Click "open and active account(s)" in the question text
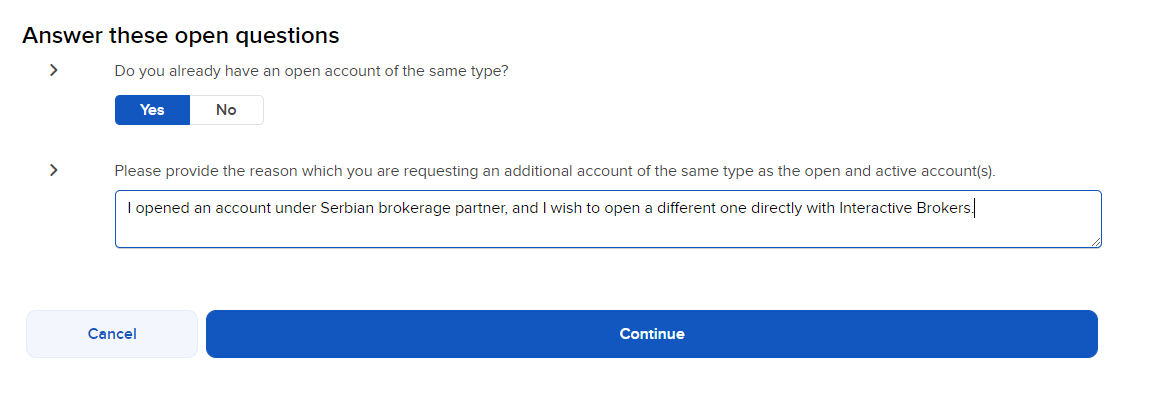This screenshot has height=419, width=1149. pyautogui.click(x=906, y=171)
